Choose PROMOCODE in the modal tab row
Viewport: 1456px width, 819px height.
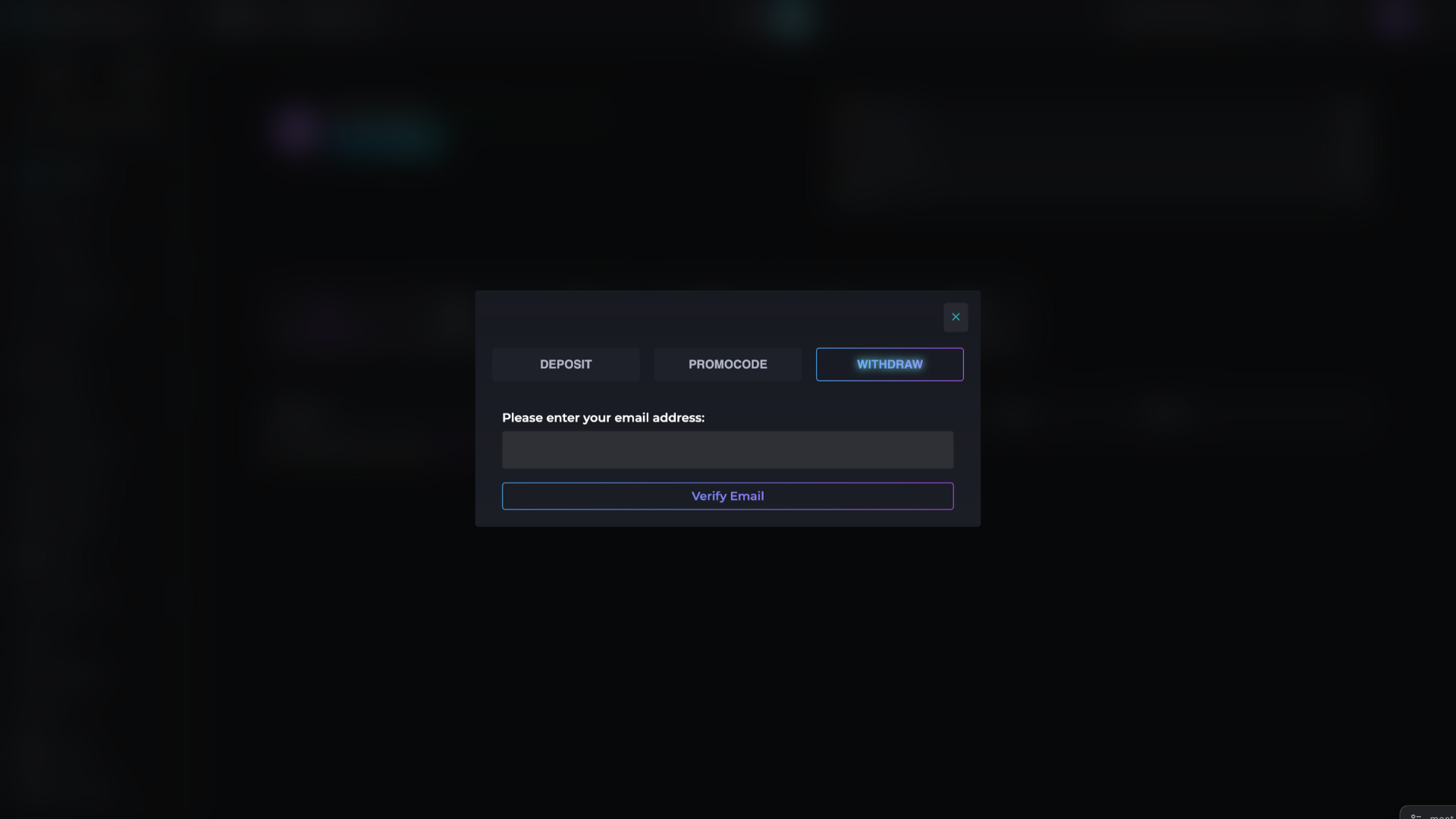point(728,365)
